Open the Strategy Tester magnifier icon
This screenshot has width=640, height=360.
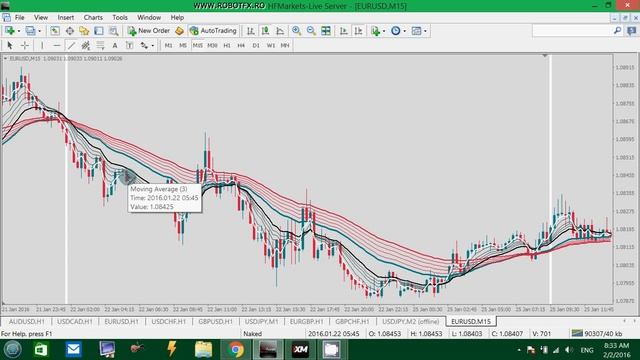[x=113, y=31]
